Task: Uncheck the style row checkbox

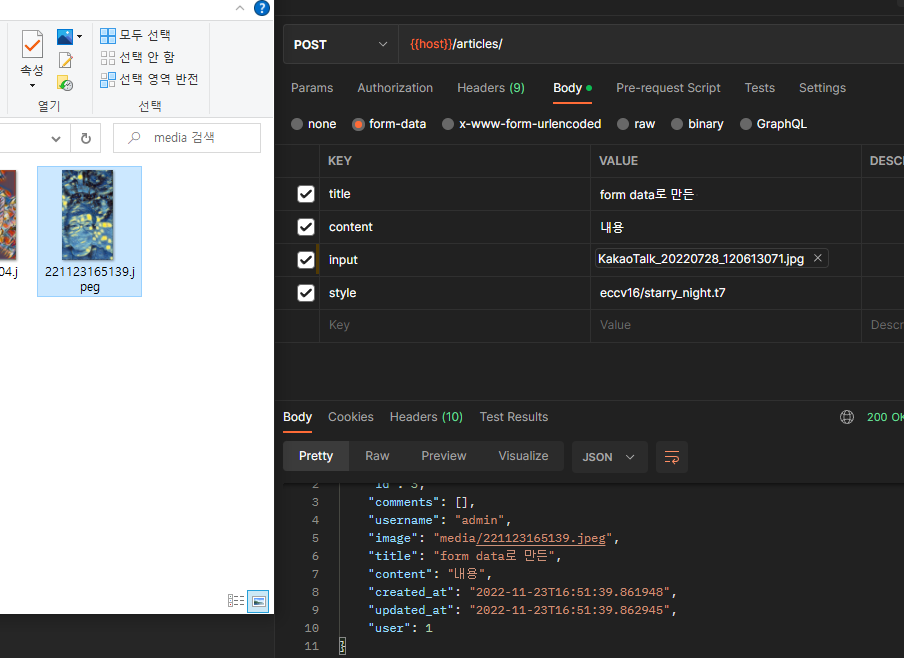Action: [x=306, y=293]
